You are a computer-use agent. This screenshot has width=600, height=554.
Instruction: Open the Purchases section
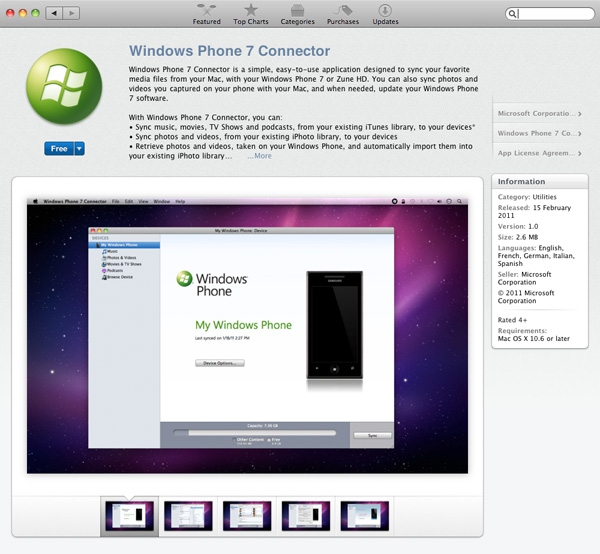pyautogui.click(x=343, y=14)
